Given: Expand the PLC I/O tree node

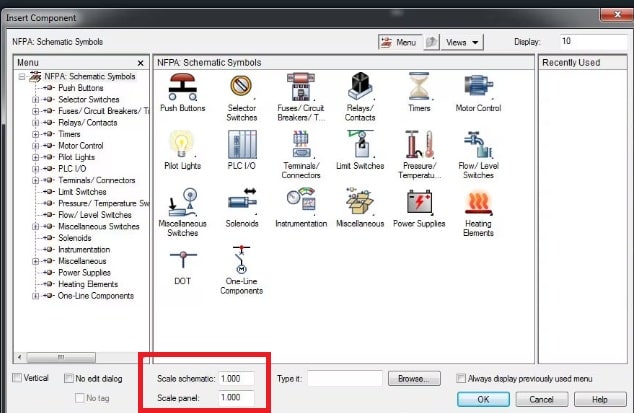Looking at the screenshot, I should pyautogui.click(x=36, y=169).
